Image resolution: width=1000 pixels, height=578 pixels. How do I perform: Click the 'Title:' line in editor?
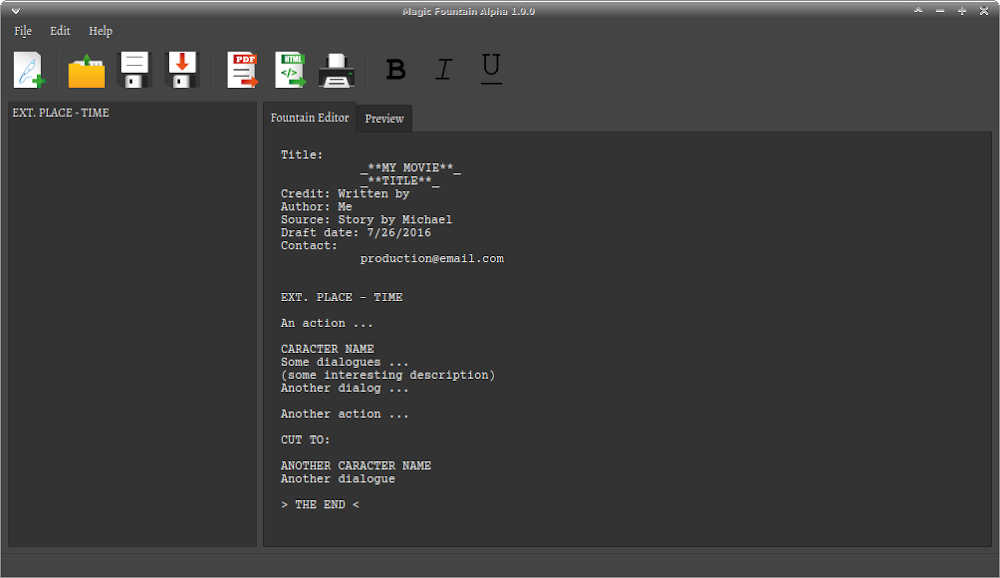(302, 155)
